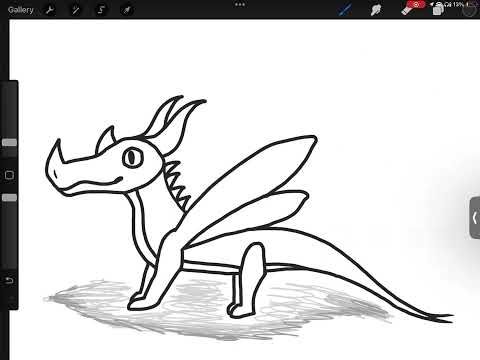
Task: Select the Brush paint tool
Action: click(x=345, y=10)
